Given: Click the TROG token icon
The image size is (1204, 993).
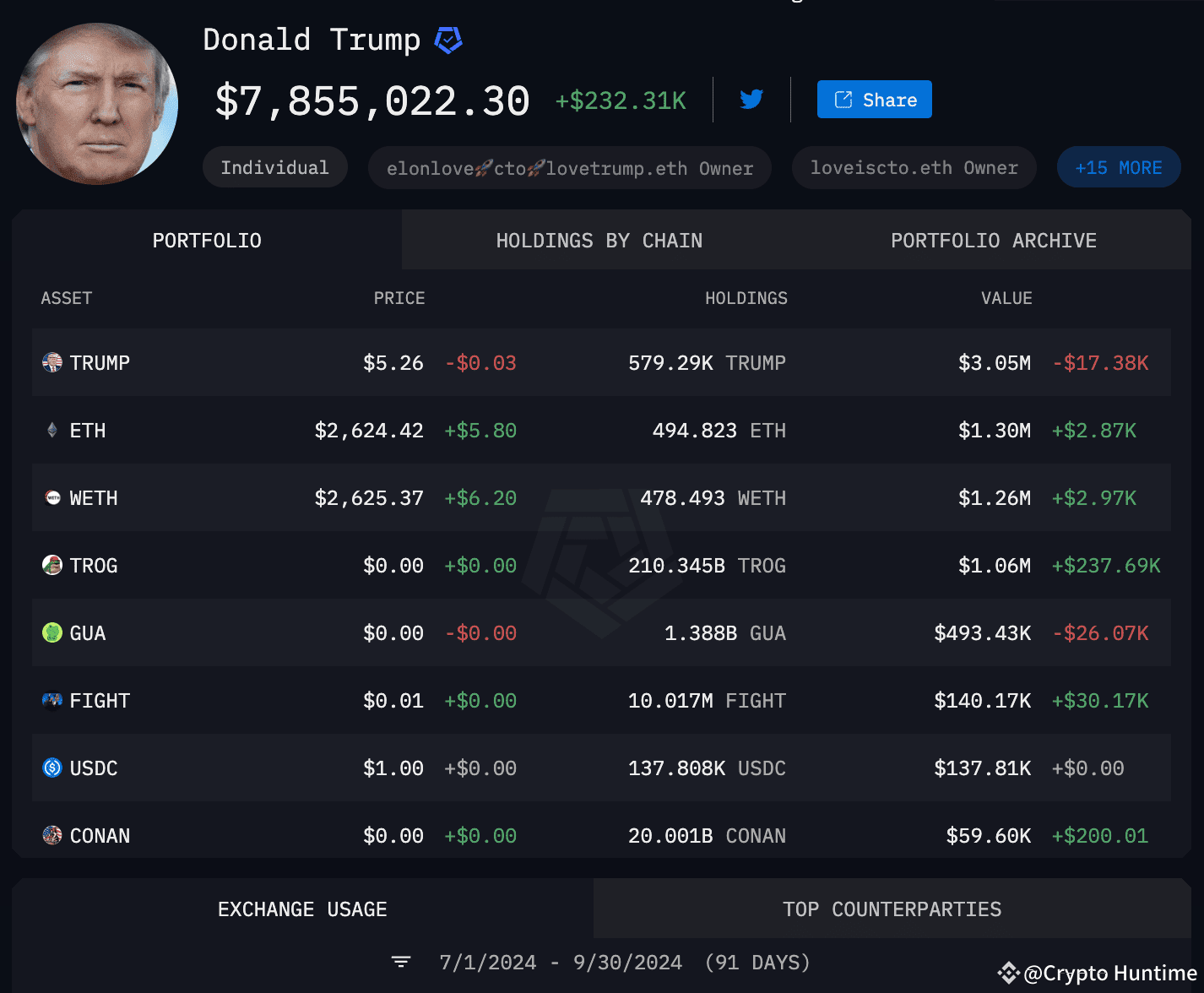Looking at the screenshot, I should (x=52, y=566).
